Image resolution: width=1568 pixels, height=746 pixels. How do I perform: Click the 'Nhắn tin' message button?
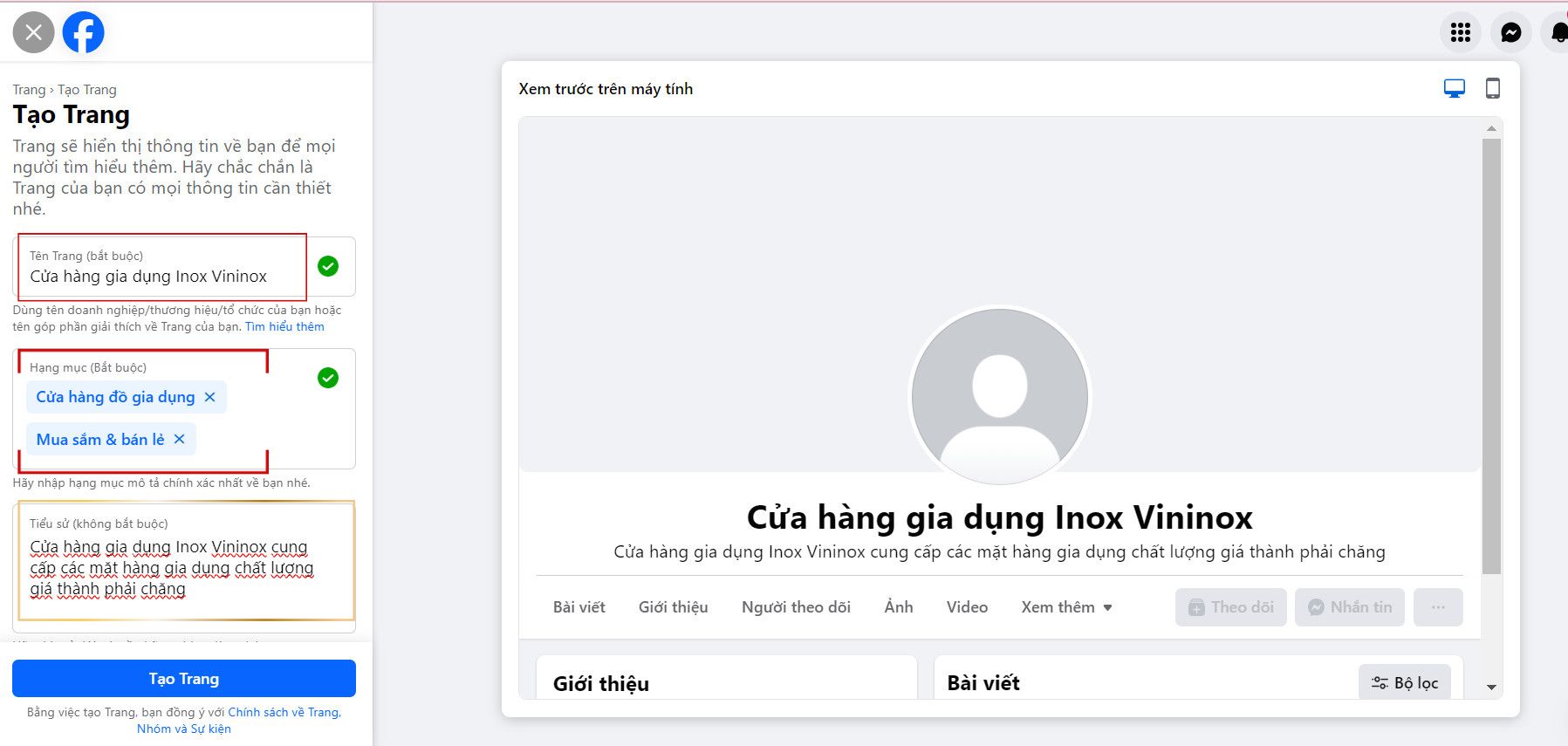1349,607
